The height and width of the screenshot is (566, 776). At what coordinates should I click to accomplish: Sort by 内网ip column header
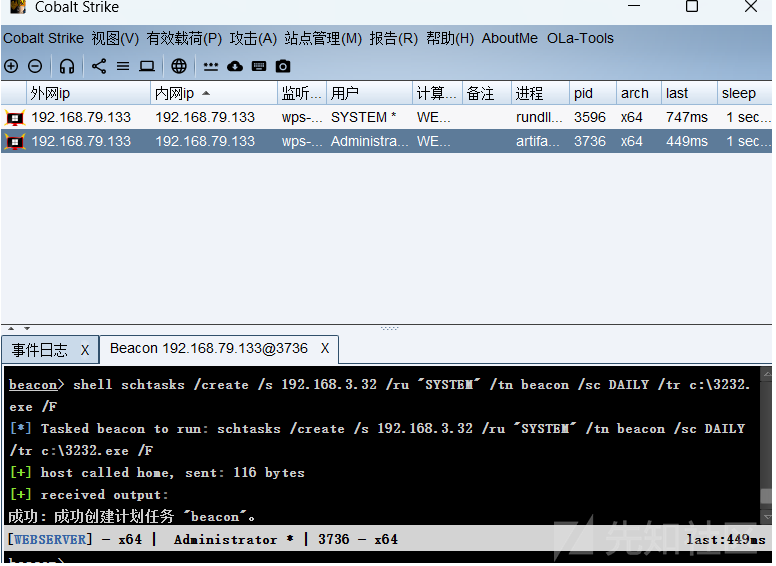pos(214,93)
